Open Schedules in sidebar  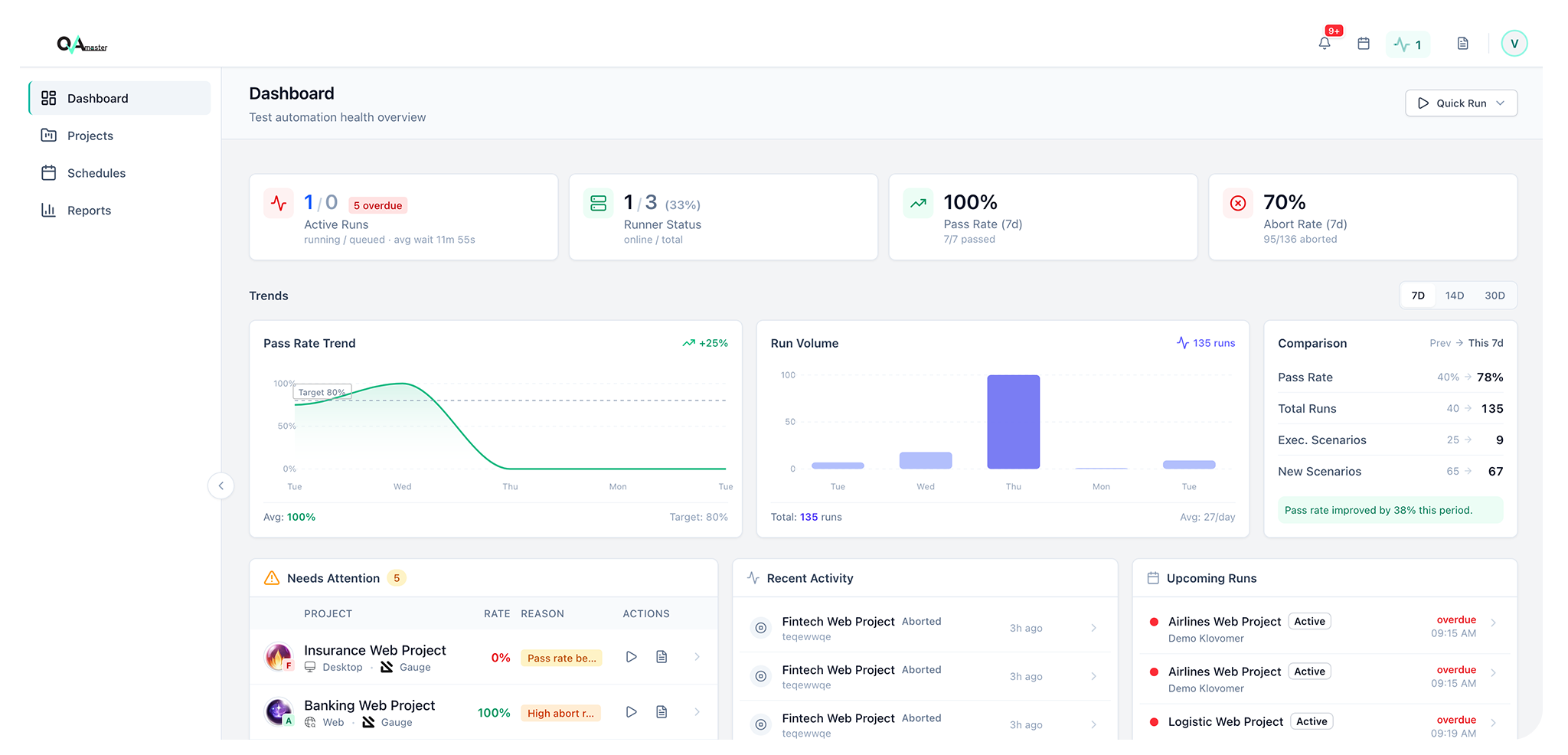click(x=96, y=173)
